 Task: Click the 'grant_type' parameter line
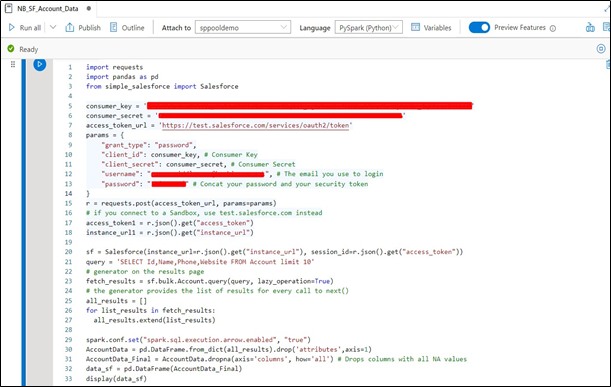pos(149,145)
